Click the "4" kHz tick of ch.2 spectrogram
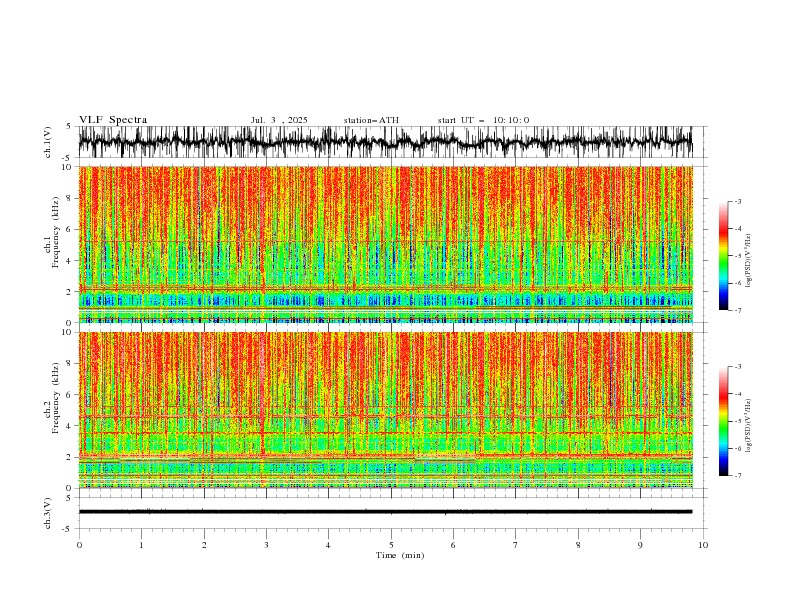Image resolution: width=792 pixels, height=612 pixels. coord(70,426)
